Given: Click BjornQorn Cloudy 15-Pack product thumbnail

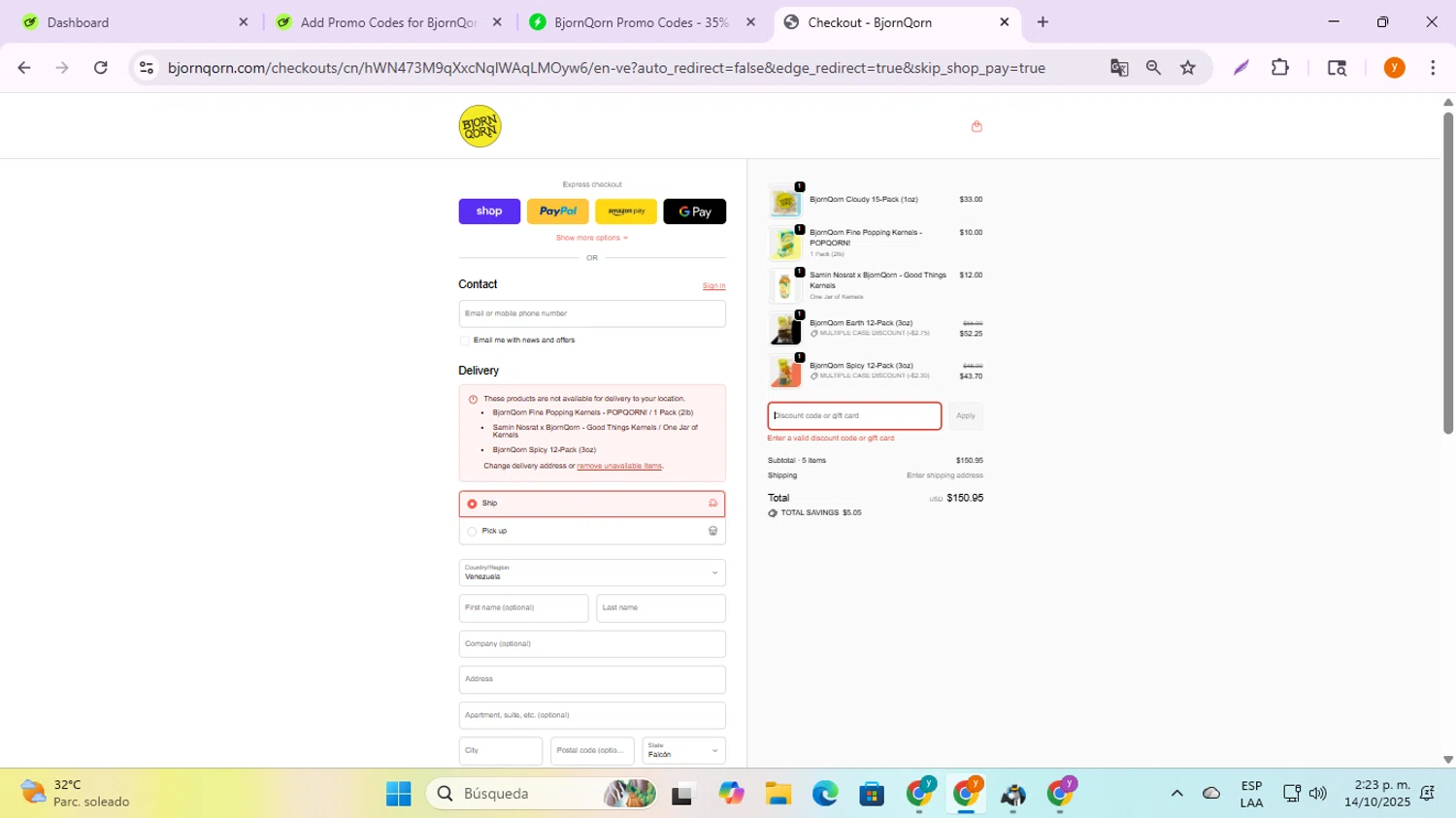Looking at the screenshot, I should pos(785,202).
